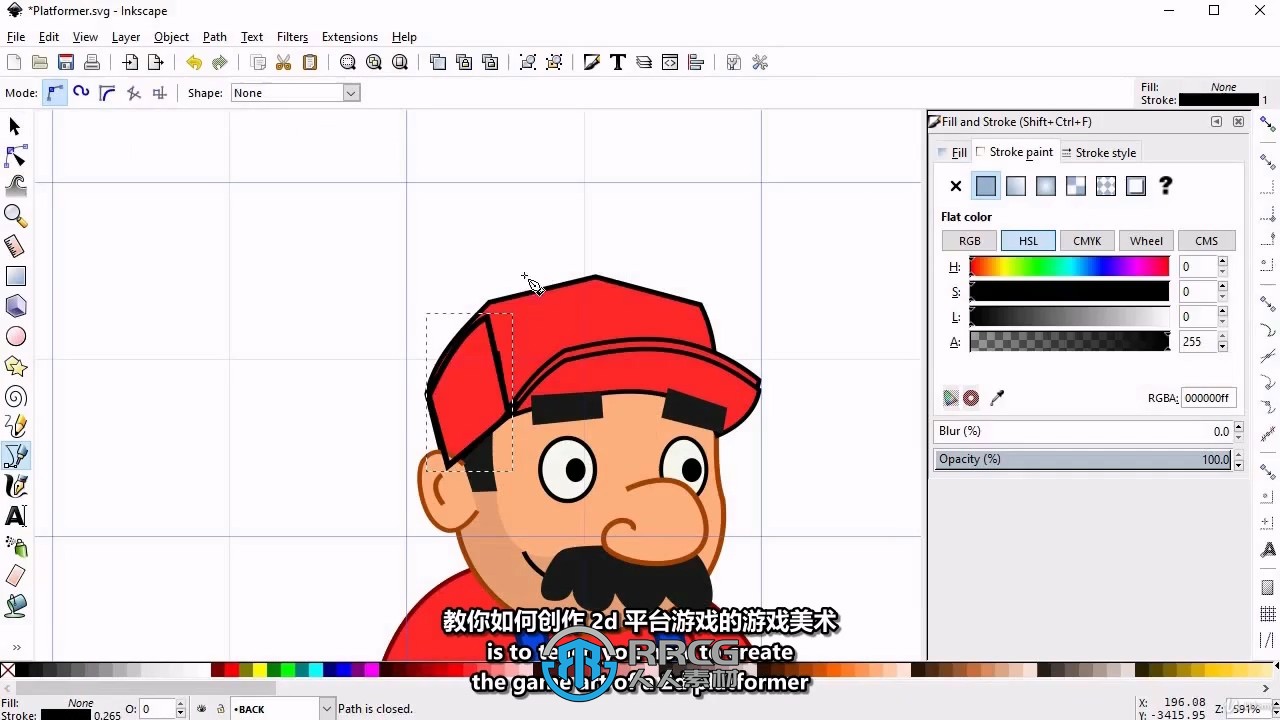Decrease the Alpha value stepper
The width and height of the screenshot is (1280, 720).
pyautogui.click(x=1223, y=347)
